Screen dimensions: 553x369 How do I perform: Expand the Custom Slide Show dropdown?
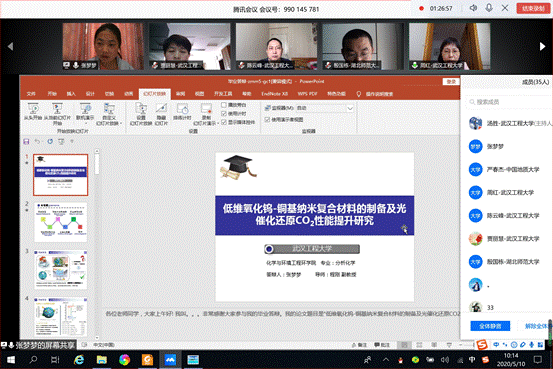121,123
